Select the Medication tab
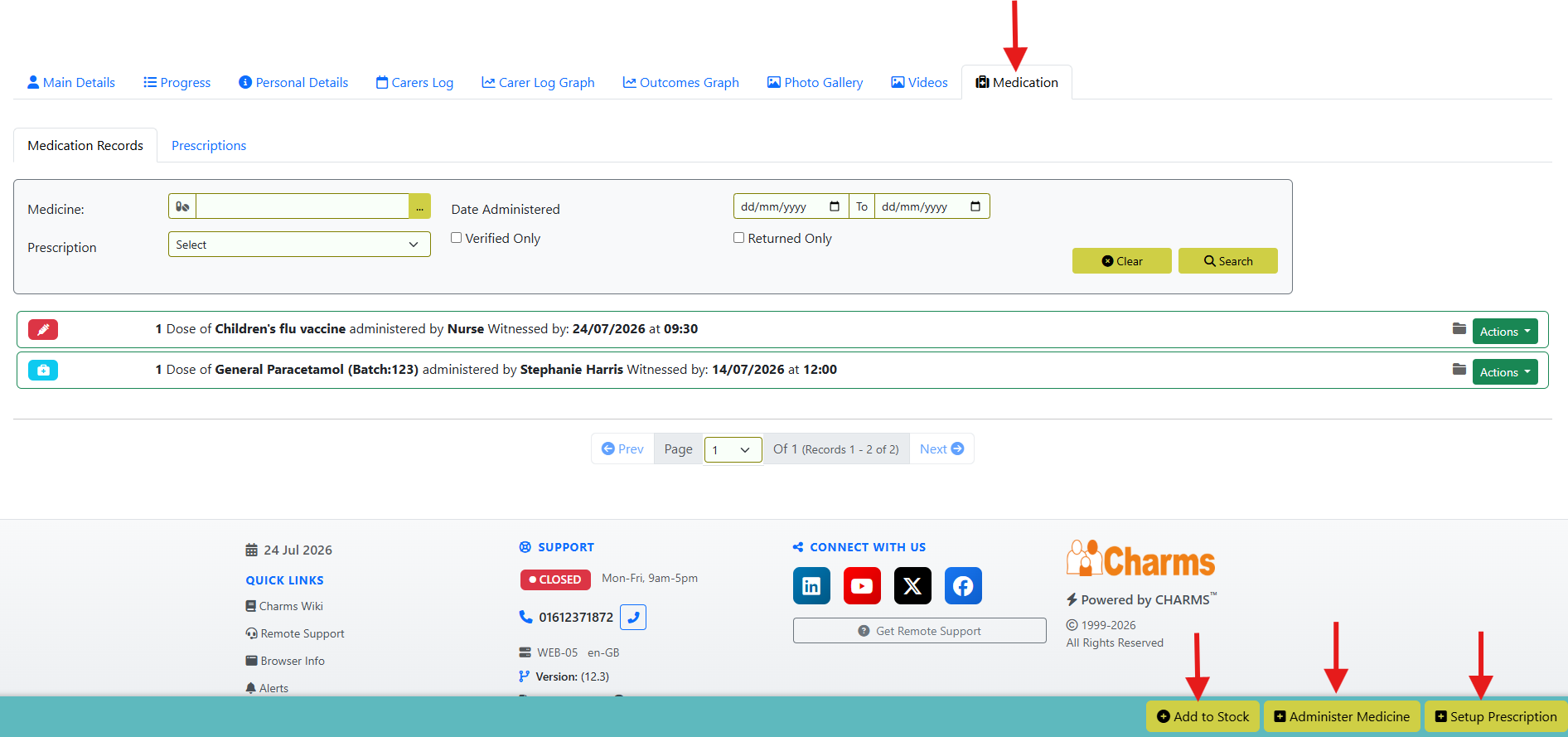Viewport: 1568px width, 737px height. 1017,82
